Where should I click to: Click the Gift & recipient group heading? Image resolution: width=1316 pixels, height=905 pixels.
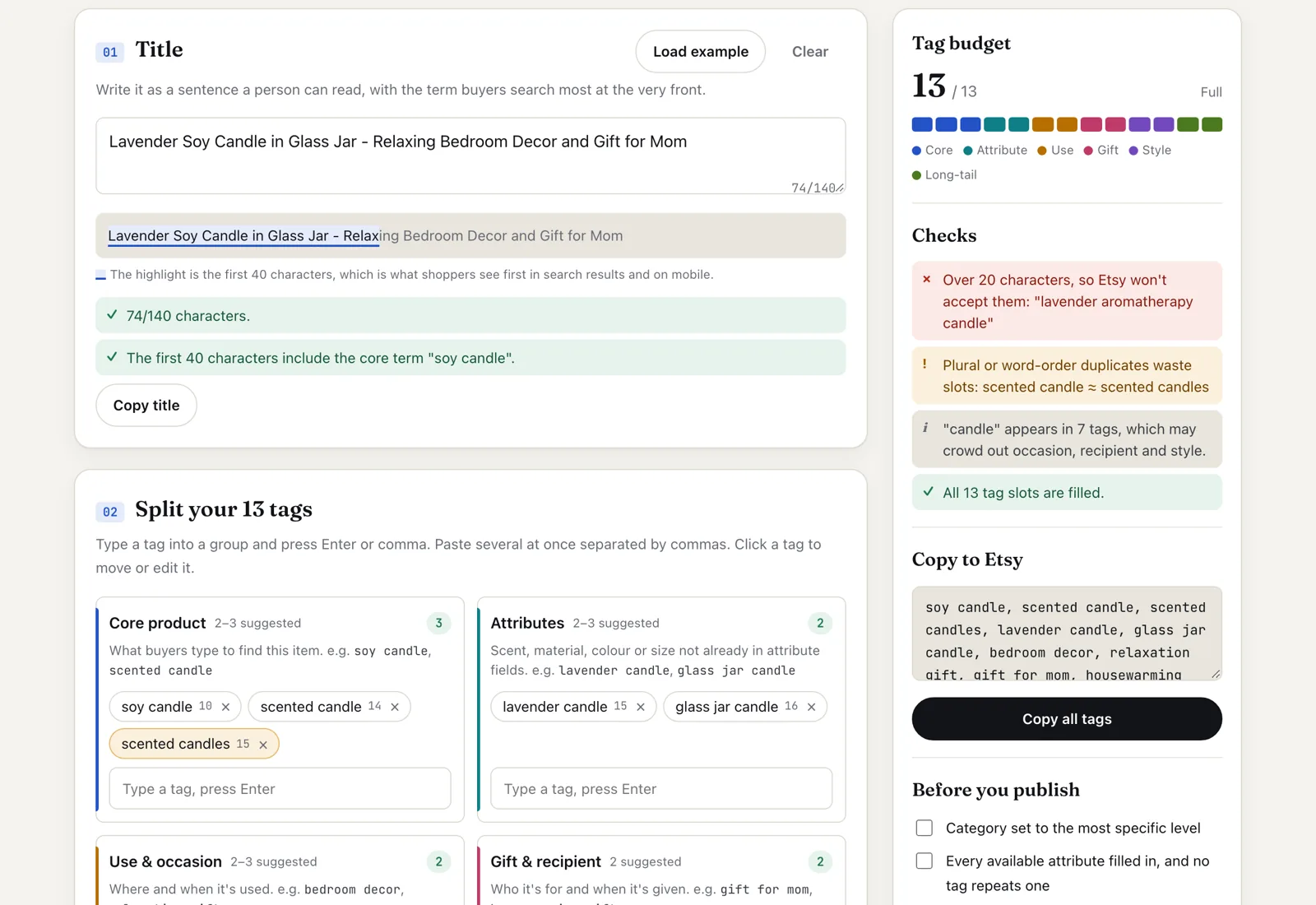545,861
